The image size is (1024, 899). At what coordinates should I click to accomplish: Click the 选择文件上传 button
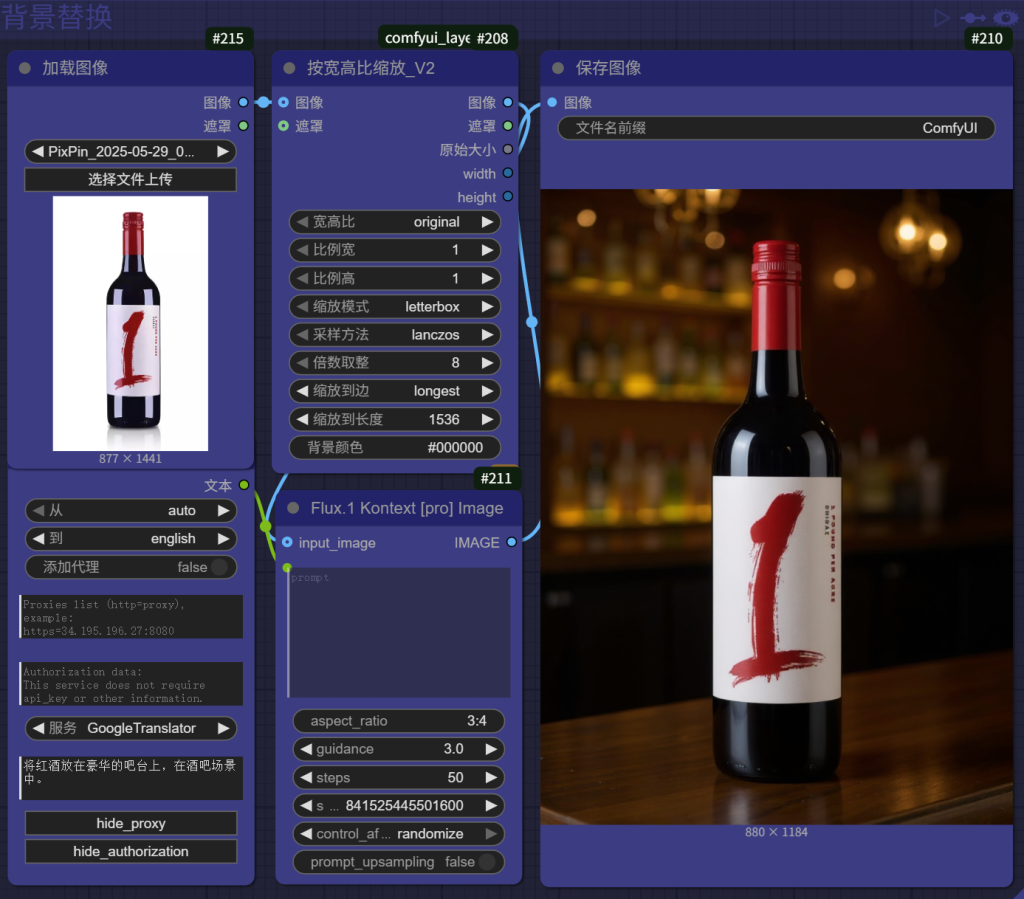point(130,180)
